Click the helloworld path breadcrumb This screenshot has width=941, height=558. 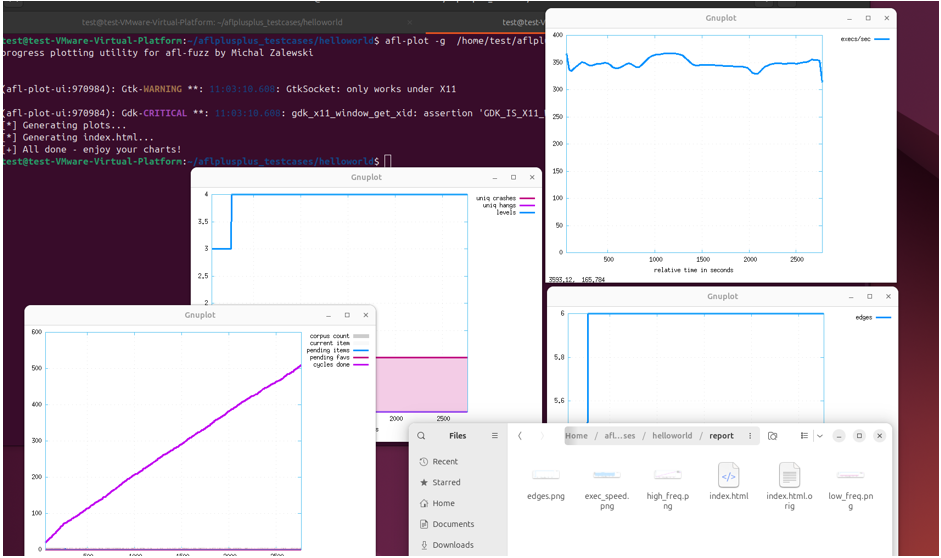(x=672, y=436)
